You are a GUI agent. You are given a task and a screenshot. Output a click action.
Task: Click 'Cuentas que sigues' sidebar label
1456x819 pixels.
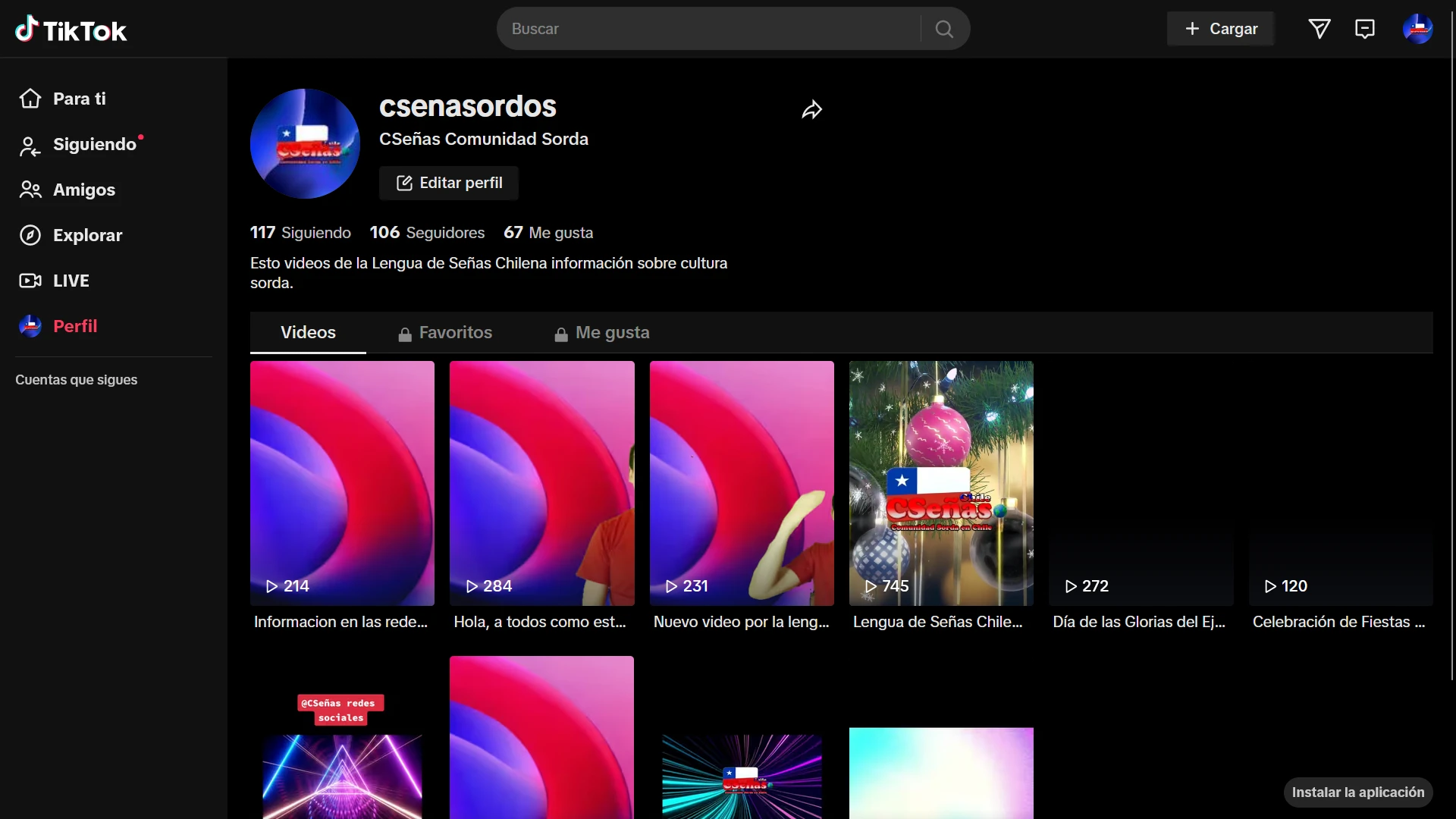pyautogui.click(x=77, y=380)
